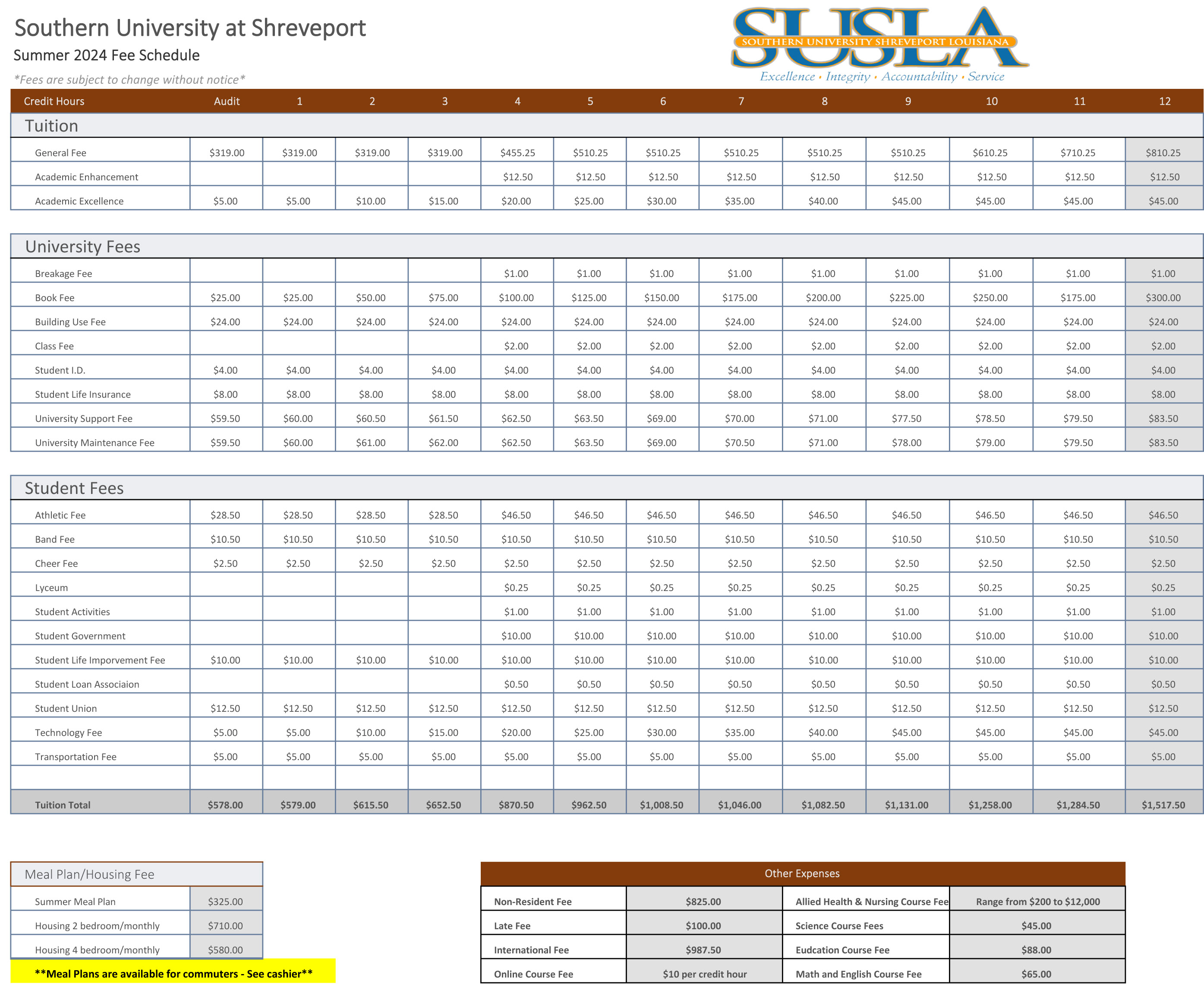1204x984 pixels.
Task: Click the Housing 4 bedroom price $580.00
Action: tap(225, 950)
